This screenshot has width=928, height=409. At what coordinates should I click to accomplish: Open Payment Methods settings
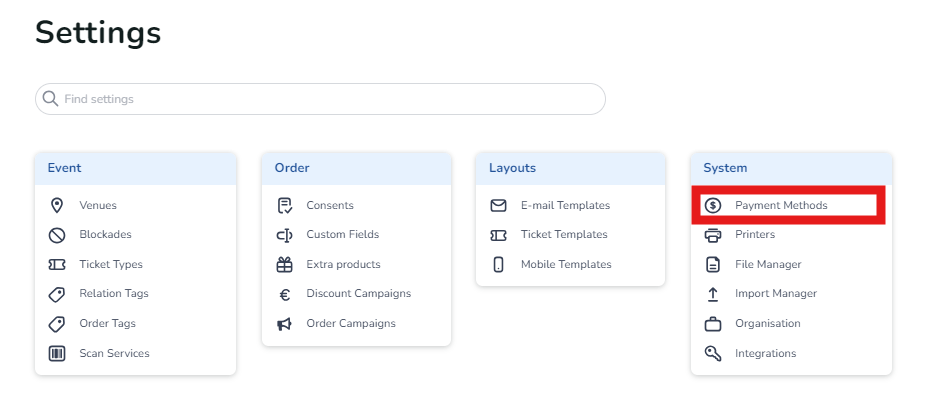[x=781, y=205]
